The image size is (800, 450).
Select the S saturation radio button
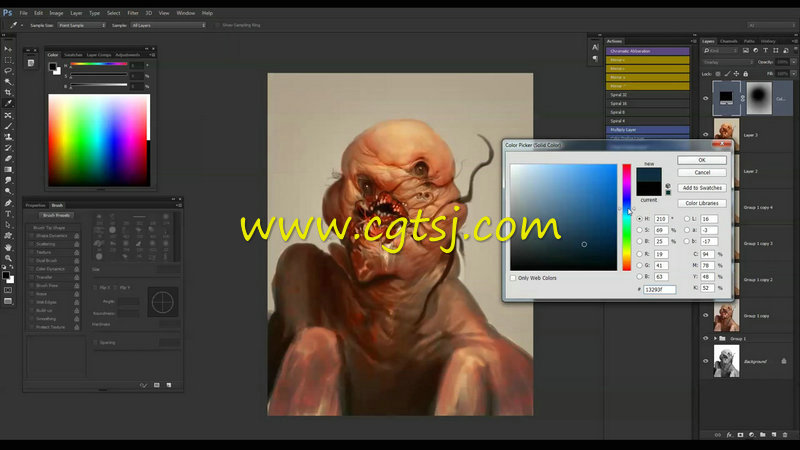coord(639,230)
